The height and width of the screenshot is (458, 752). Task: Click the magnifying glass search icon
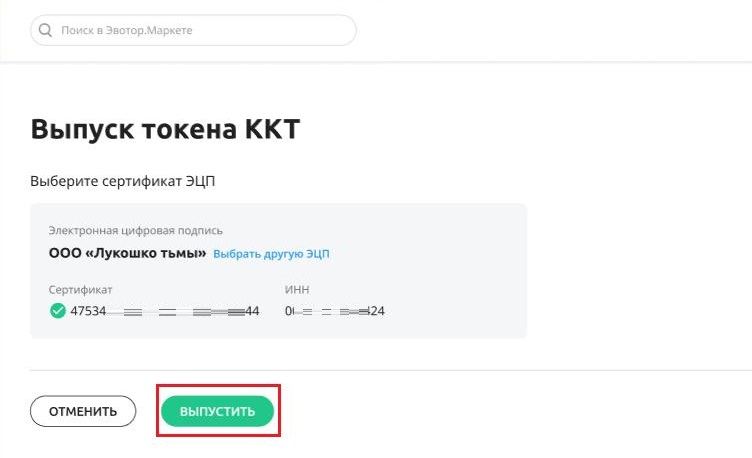click(45, 30)
